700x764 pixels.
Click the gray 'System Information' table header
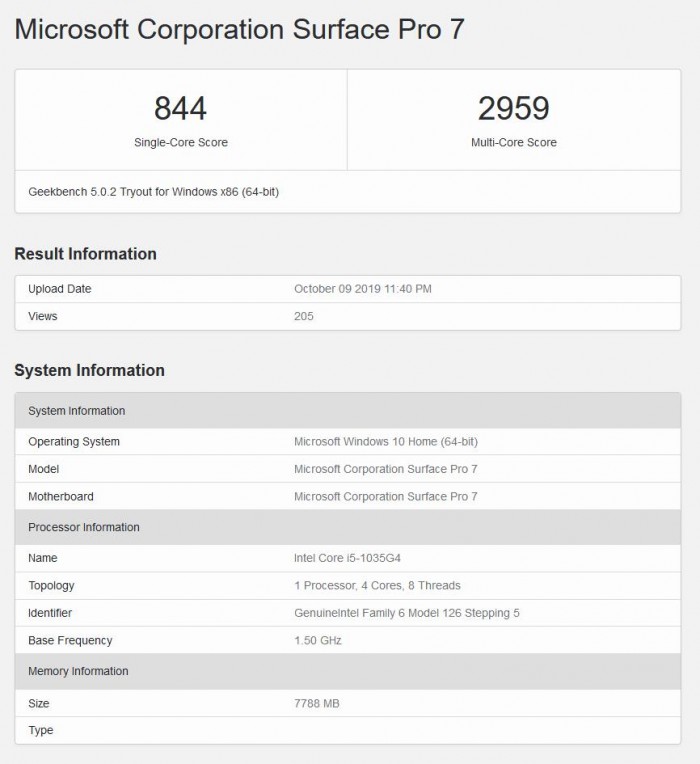[348, 411]
